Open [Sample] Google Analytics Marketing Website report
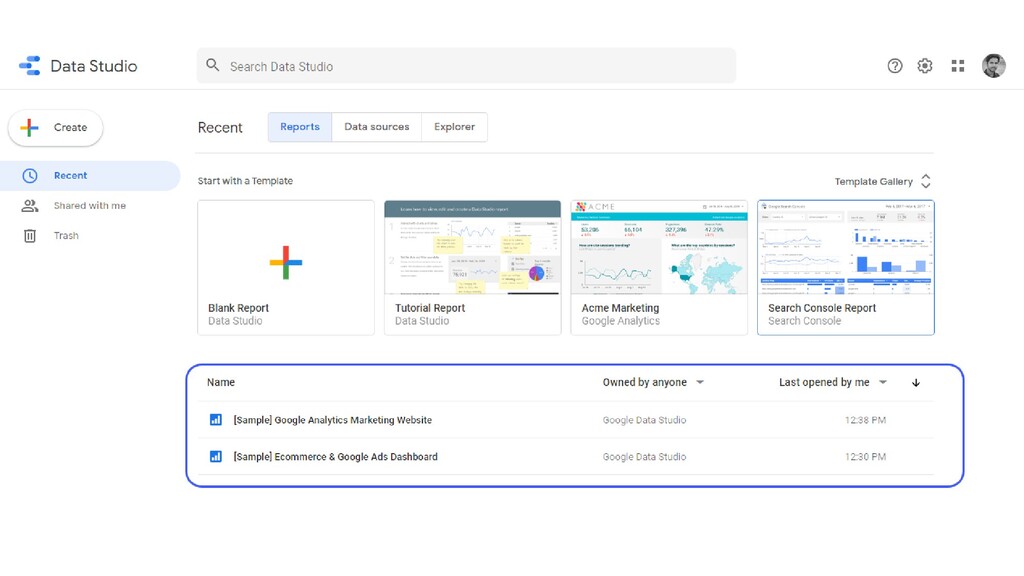This screenshot has width=1024, height=576. (332, 420)
